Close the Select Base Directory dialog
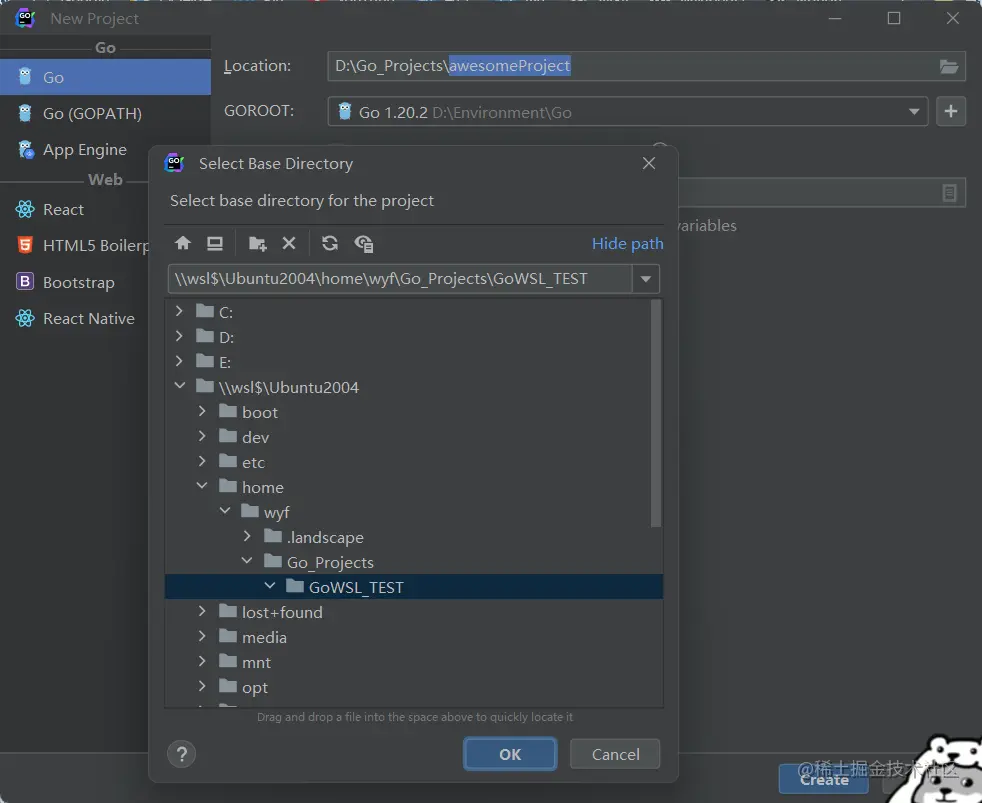Screen dimensions: 982x803 [649, 163]
